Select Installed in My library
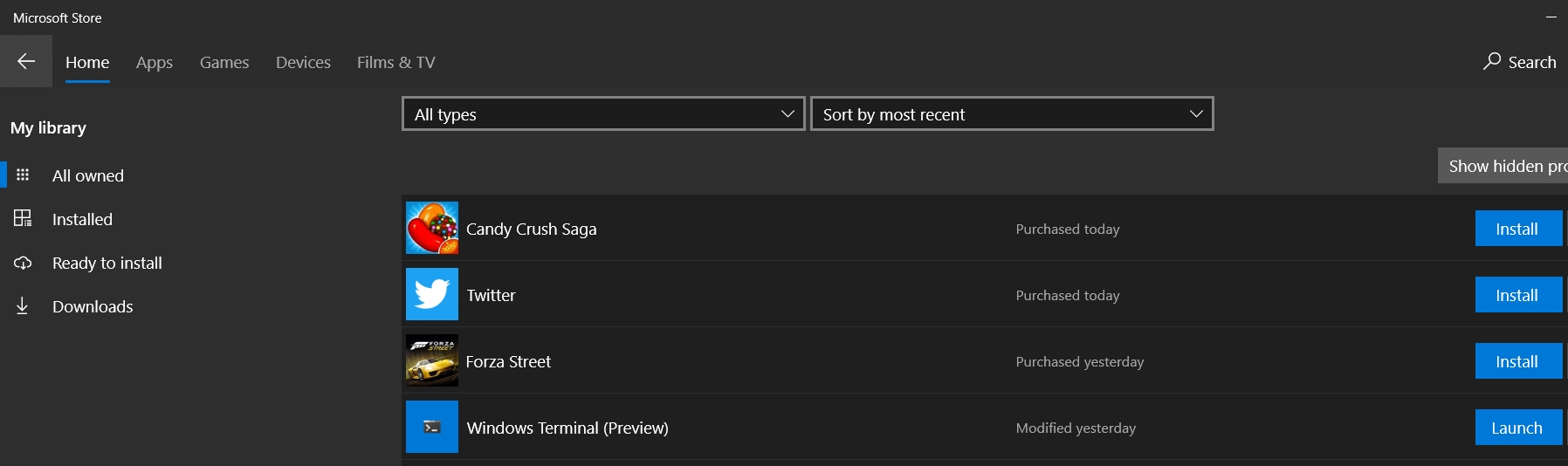Viewport: 1568px width, 466px height. tap(82, 219)
